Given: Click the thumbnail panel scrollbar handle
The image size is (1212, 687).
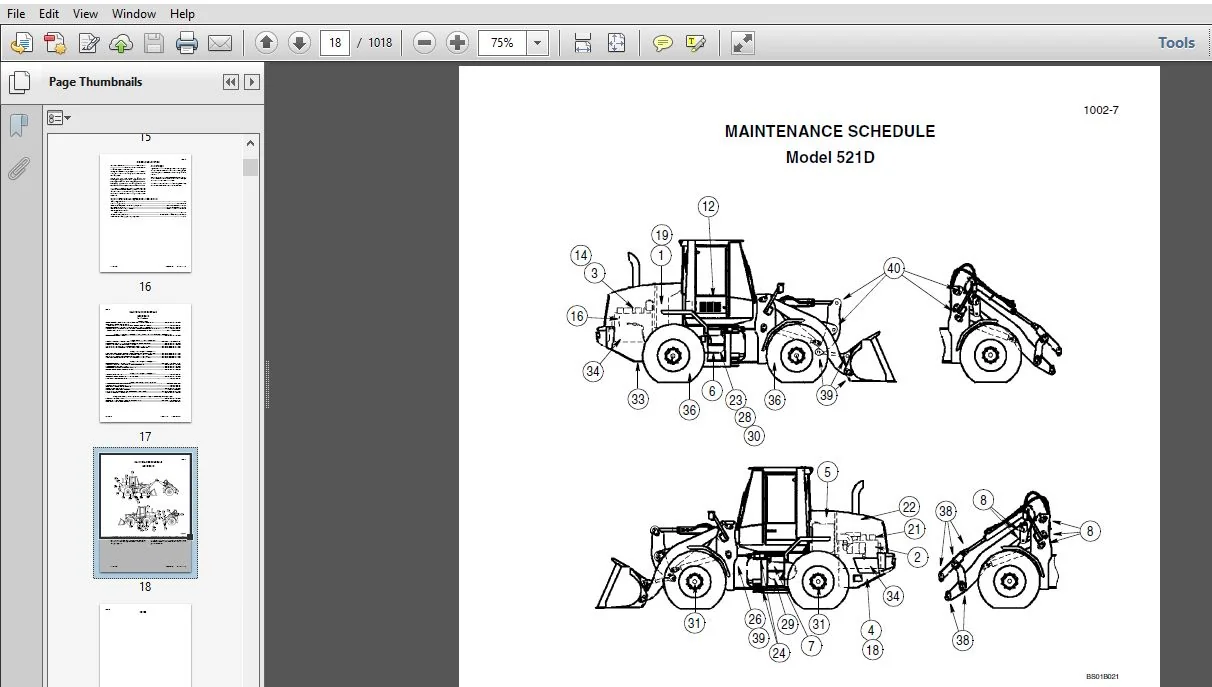Looking at the screenshot, I should (251, 167).
